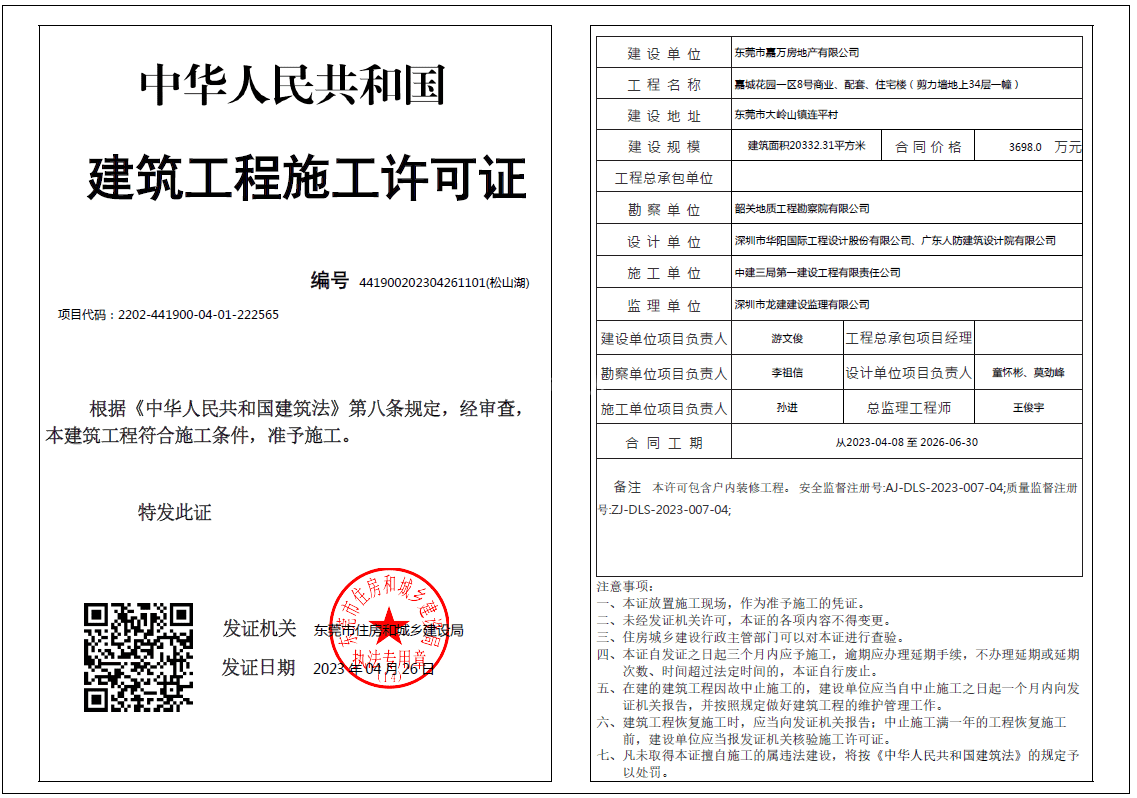
Task: Click the 注意事项 heading
Action: click(625, 586)
